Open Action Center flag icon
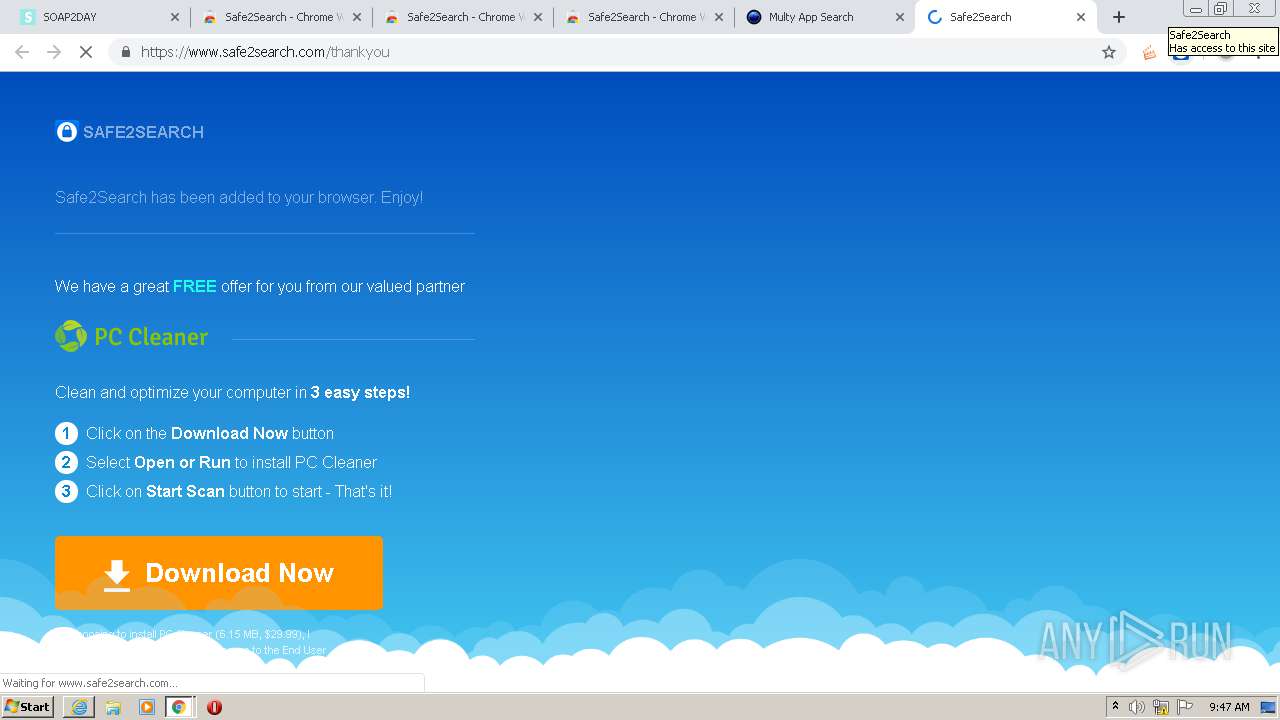The height and width of the screenshot is (720, 1280). click(x=1185, y=707)
